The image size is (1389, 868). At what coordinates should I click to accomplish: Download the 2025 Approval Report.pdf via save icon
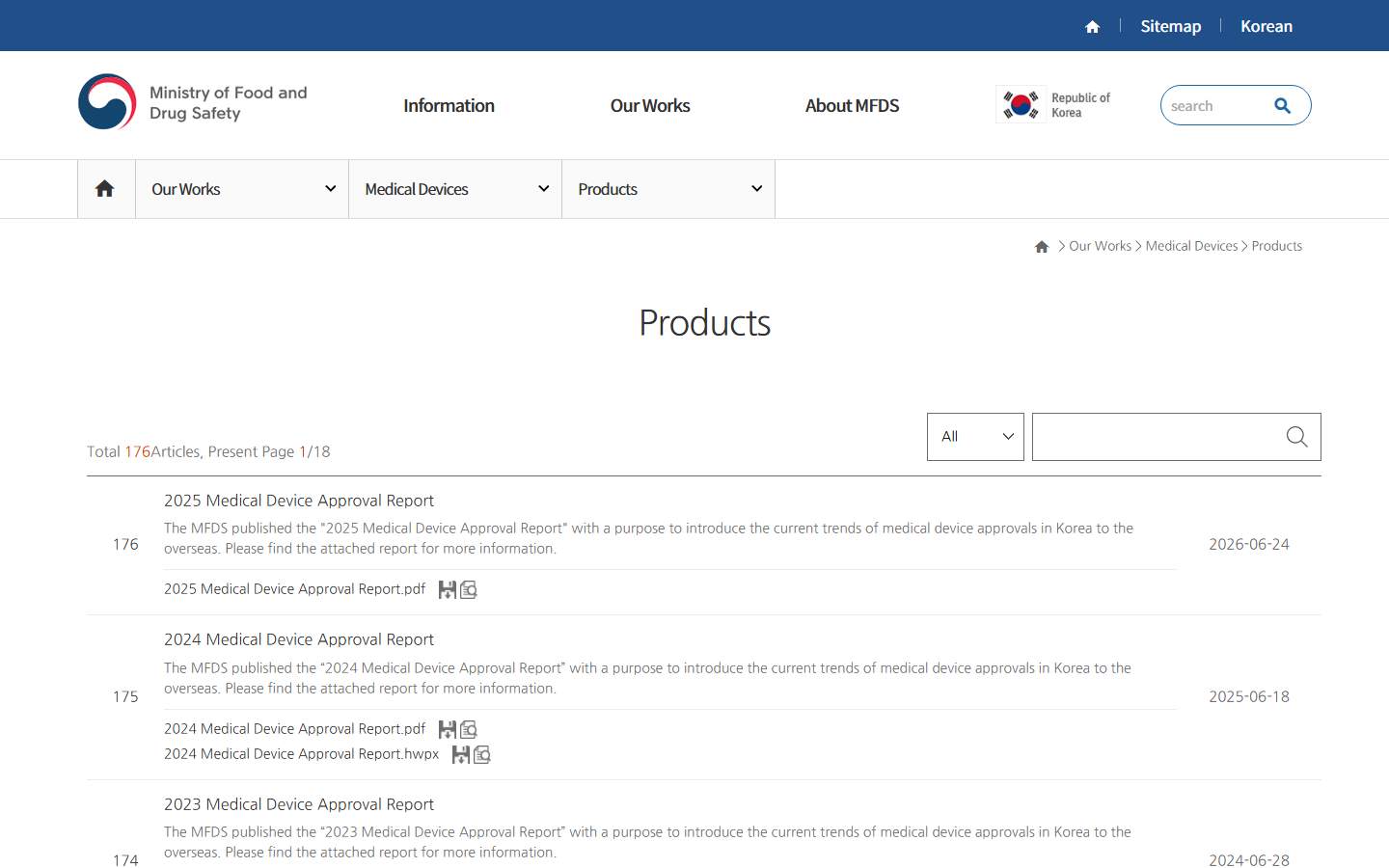click(447, 589)
